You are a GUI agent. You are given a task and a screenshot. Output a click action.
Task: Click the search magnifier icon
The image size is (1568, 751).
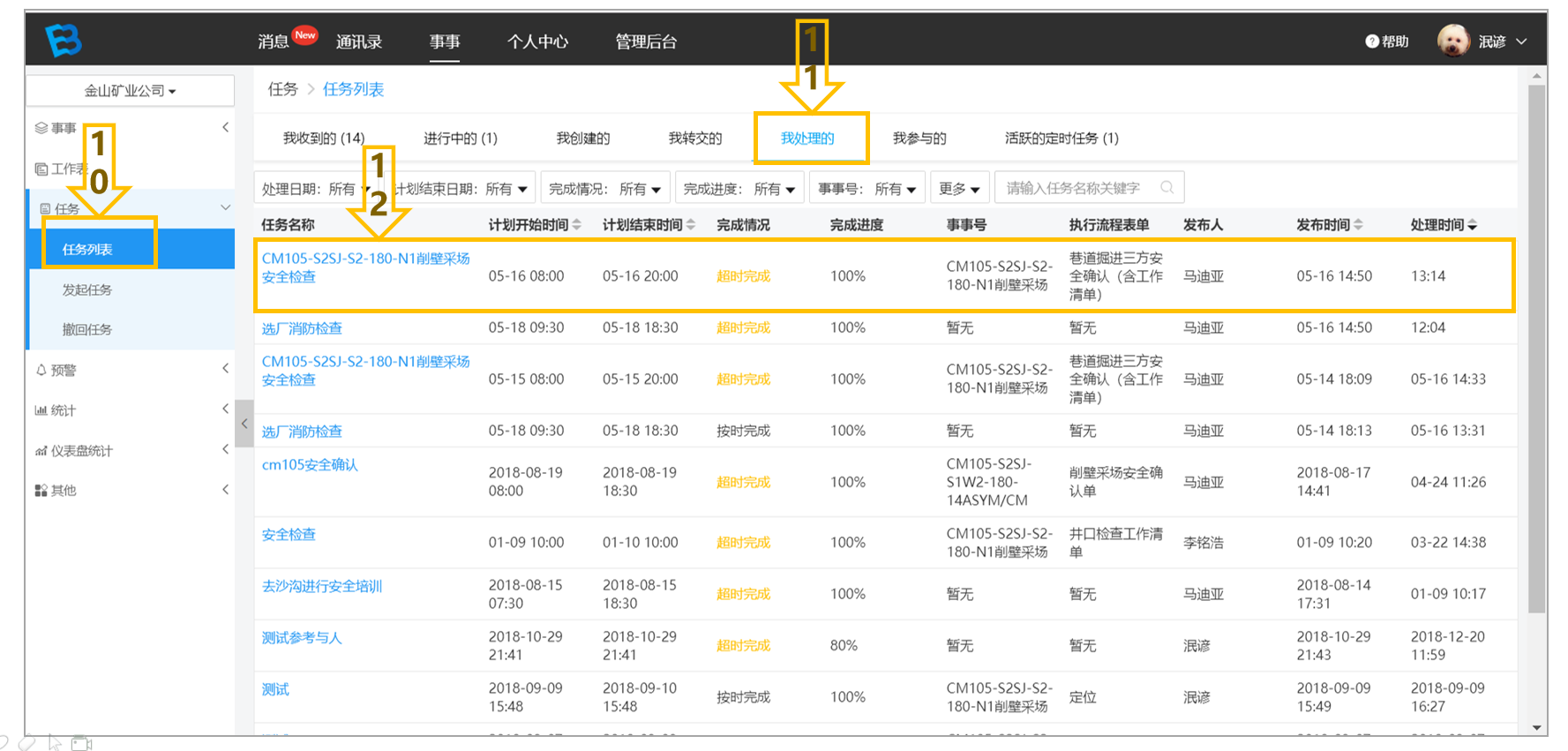coord(1167,187)
